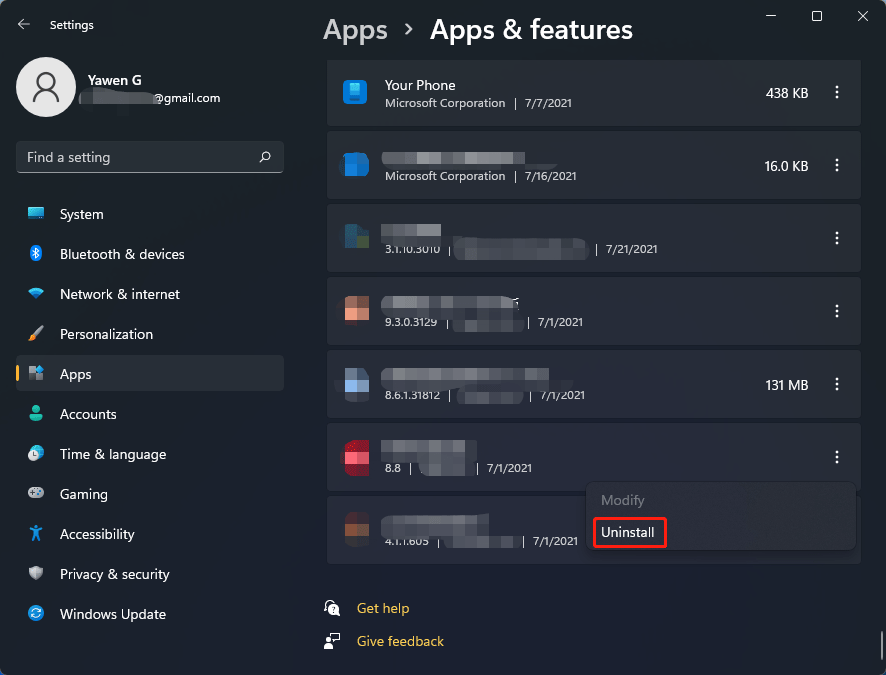Click the Get help link

(x=382, y=608)
